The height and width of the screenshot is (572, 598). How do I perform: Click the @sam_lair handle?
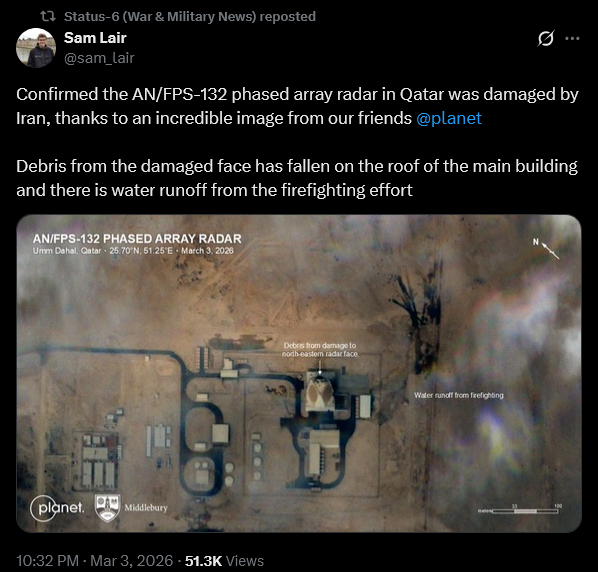99,58
